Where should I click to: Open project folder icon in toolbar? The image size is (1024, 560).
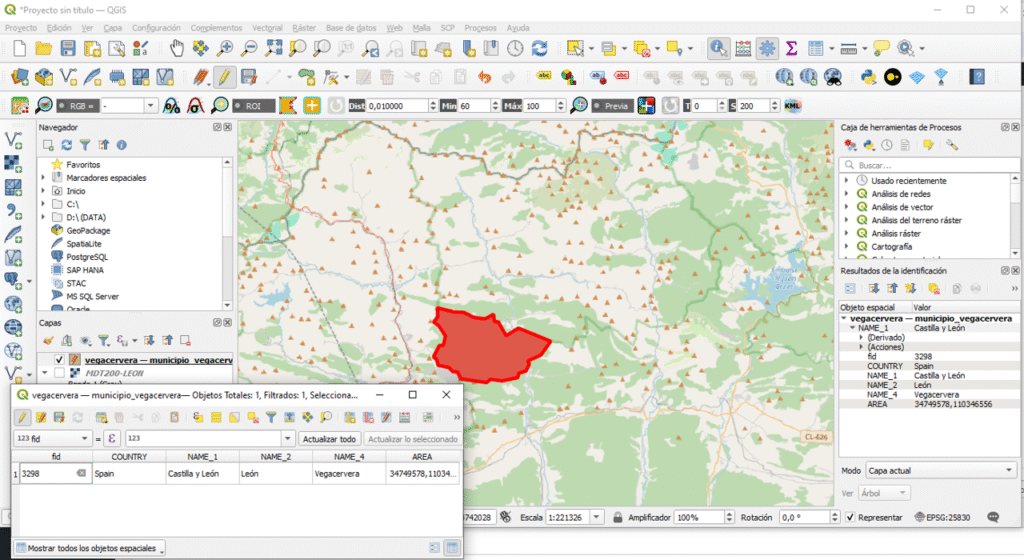pos(44,48)
